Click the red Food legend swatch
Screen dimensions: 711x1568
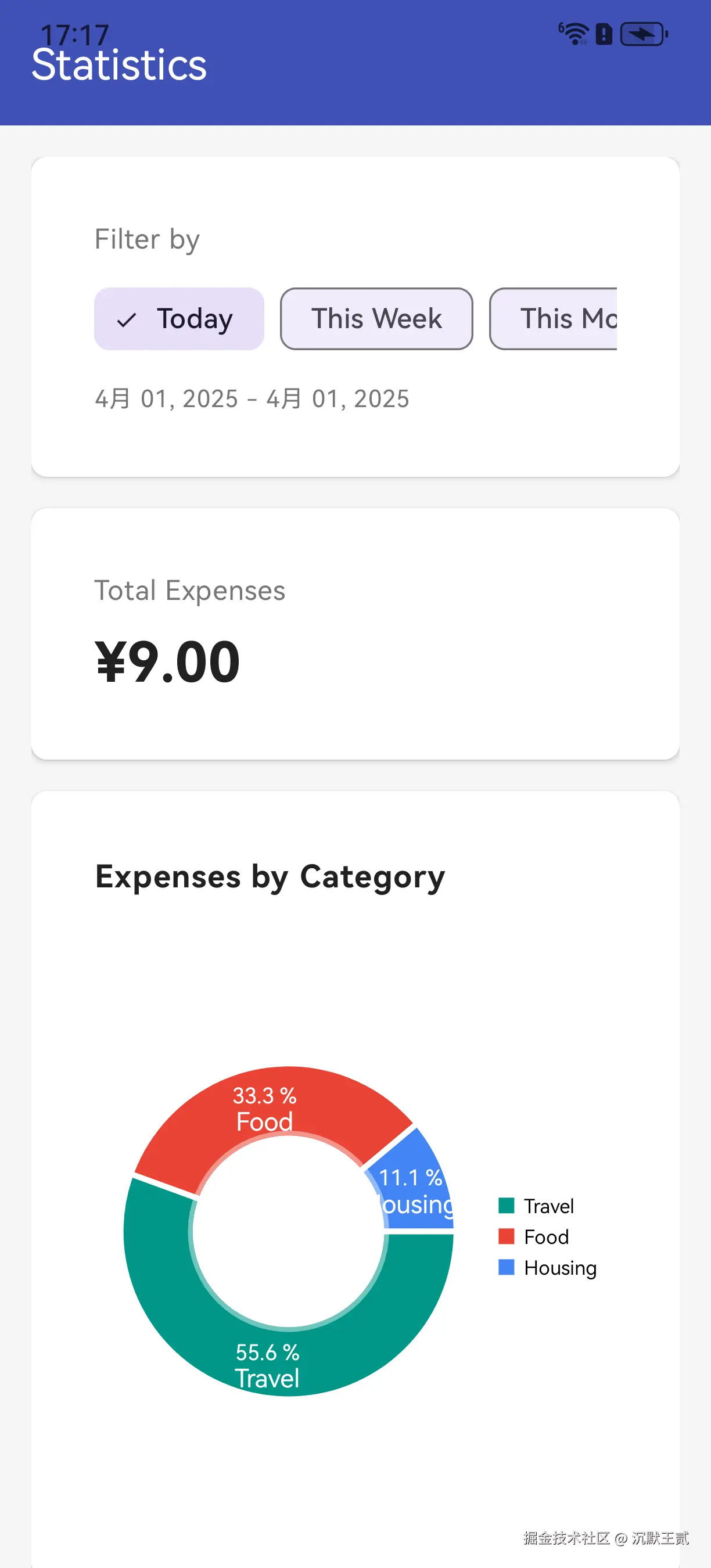coord(506,1236)
